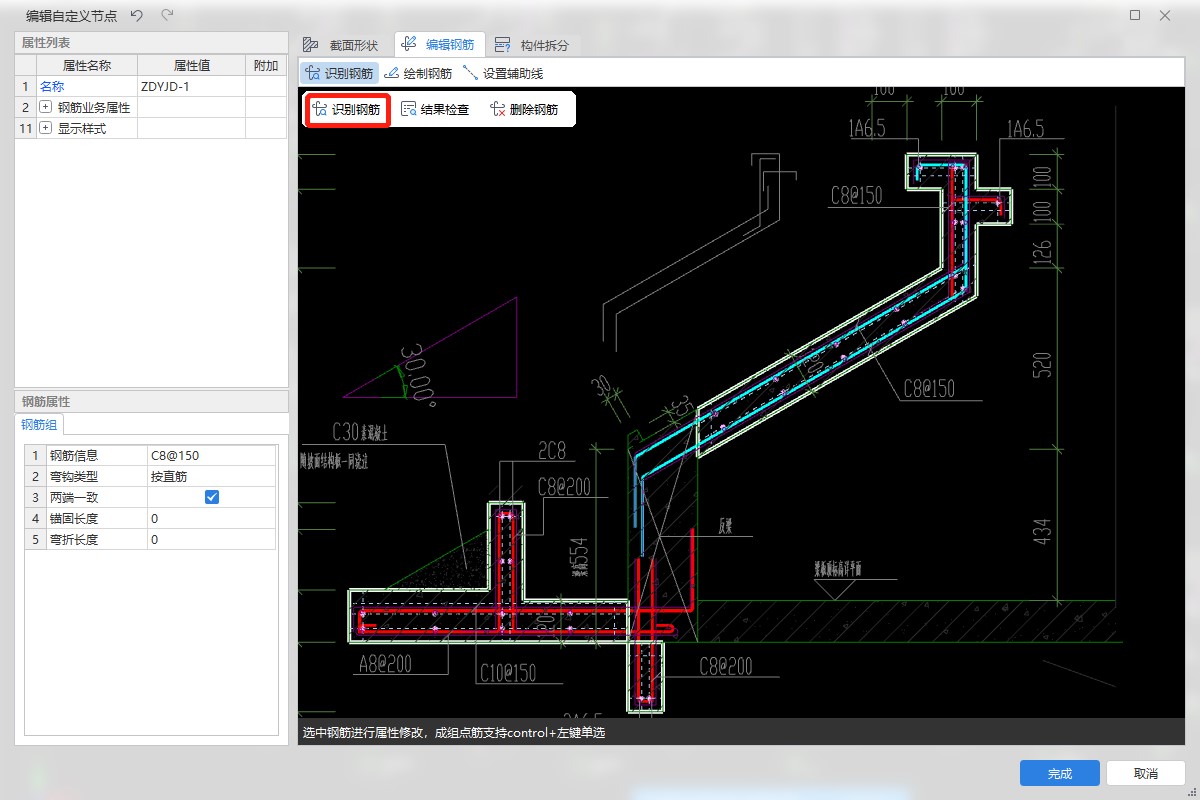The width and height of the screenshot is (1200, 800).
Task: Open the 编辑钢筋 tab
Action: (439, 45)
